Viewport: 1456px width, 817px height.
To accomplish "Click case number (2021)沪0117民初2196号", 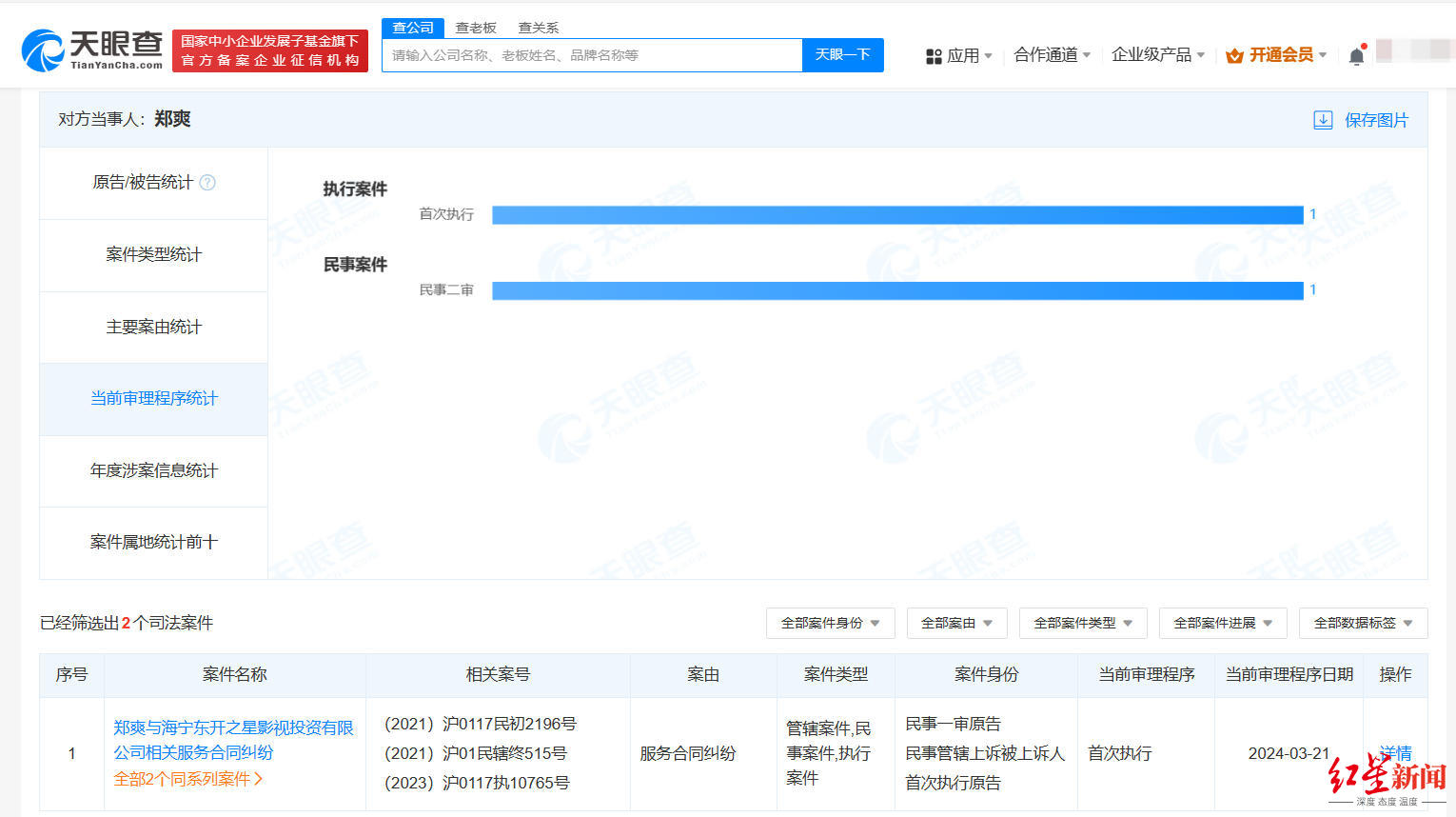I will [x=481, y=724].
